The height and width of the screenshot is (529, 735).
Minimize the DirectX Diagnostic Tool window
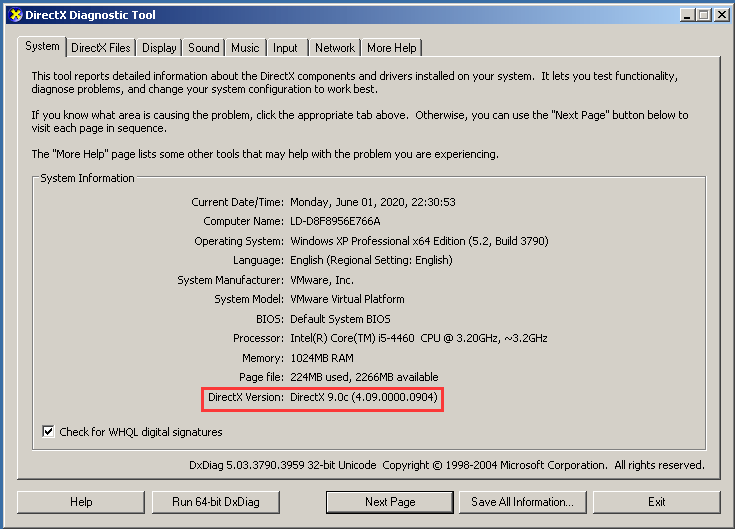click(x=688, y=15)
